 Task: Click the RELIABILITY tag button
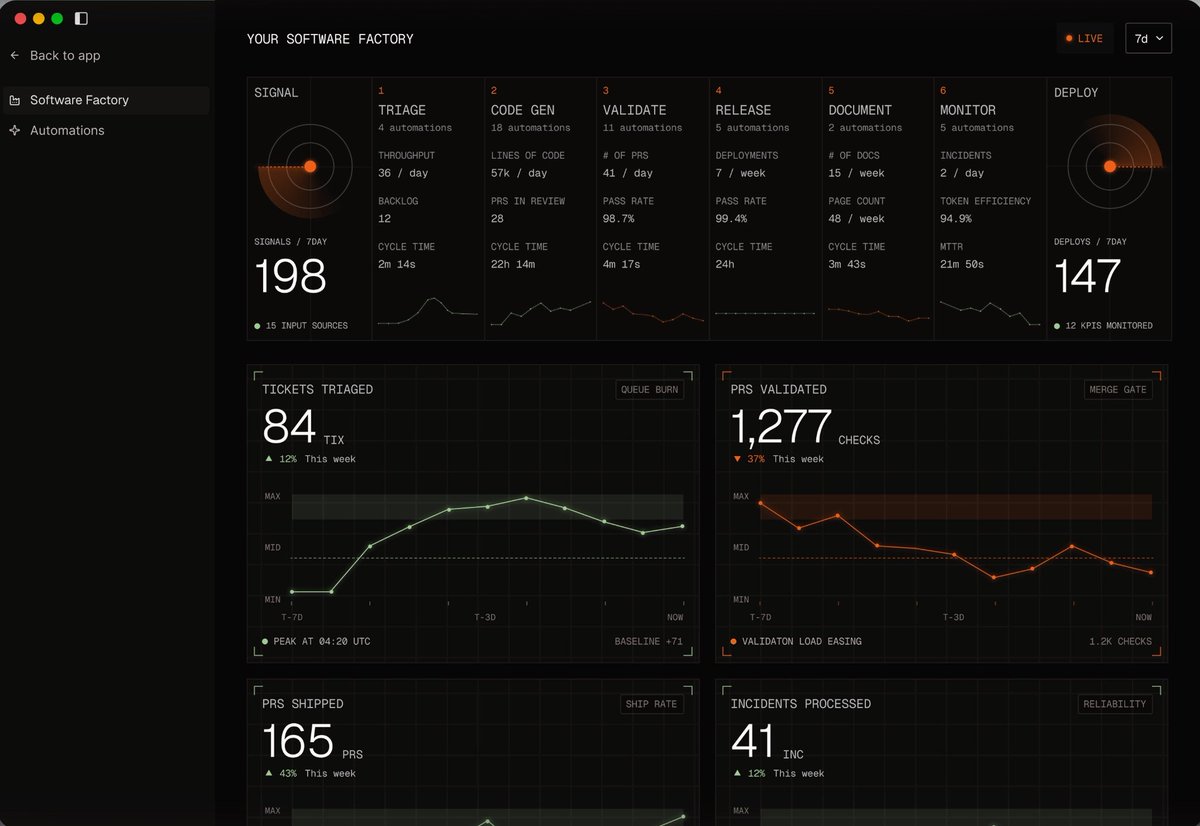[1115, 704]
